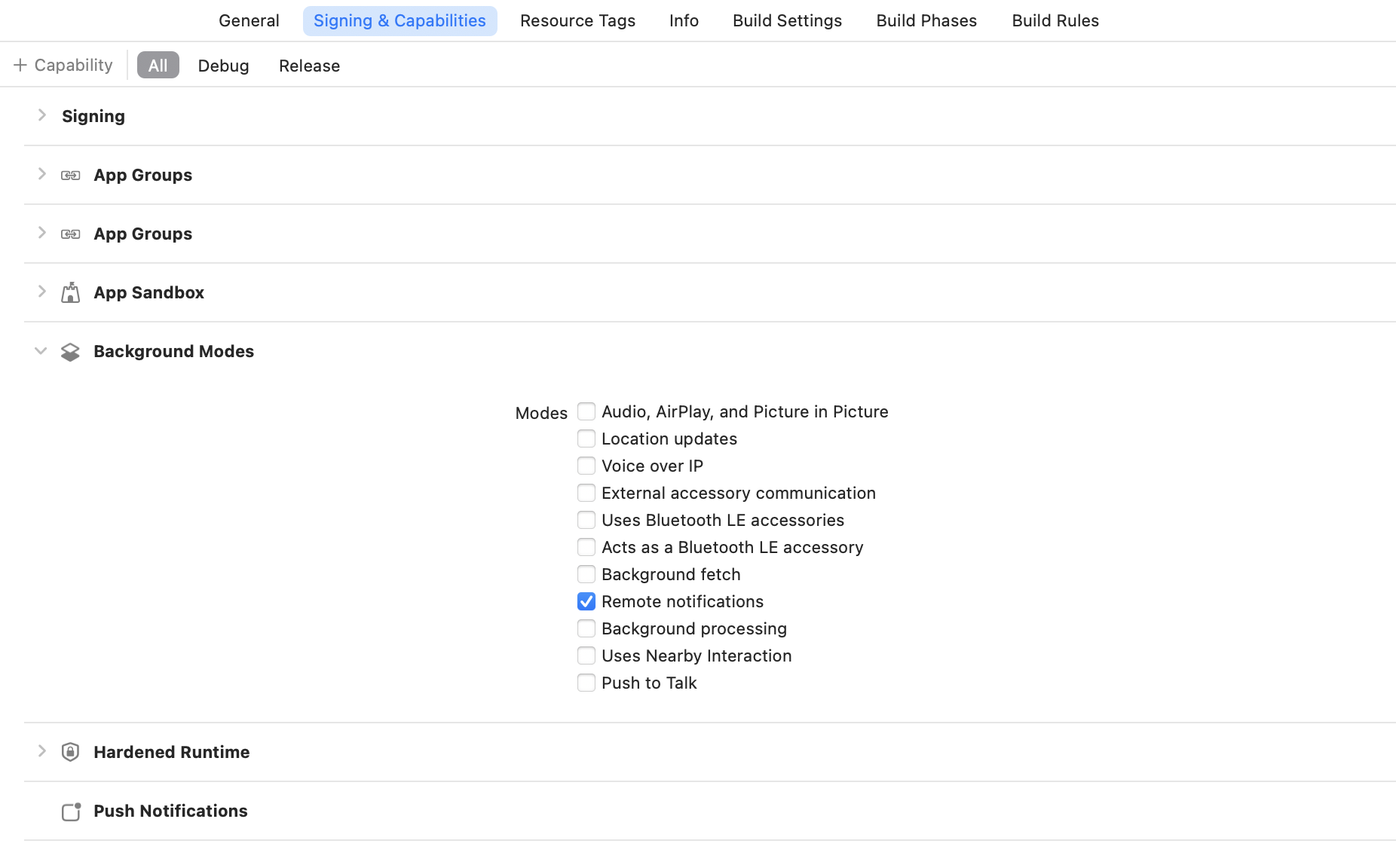Click the Signing section title
Viewport: 1396px width, 868px height.
pyautogui.click(x=93, y=116)
